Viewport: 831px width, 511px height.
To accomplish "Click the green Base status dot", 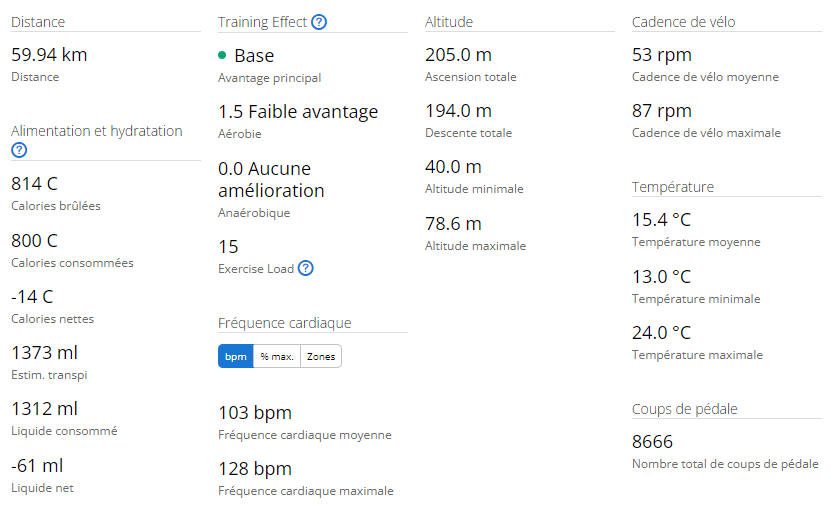I will (222, 55).
